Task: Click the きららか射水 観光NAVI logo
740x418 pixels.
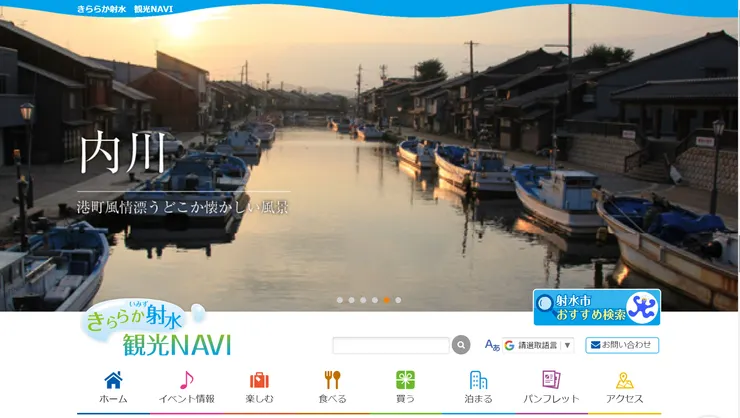Action: [156, 328]
